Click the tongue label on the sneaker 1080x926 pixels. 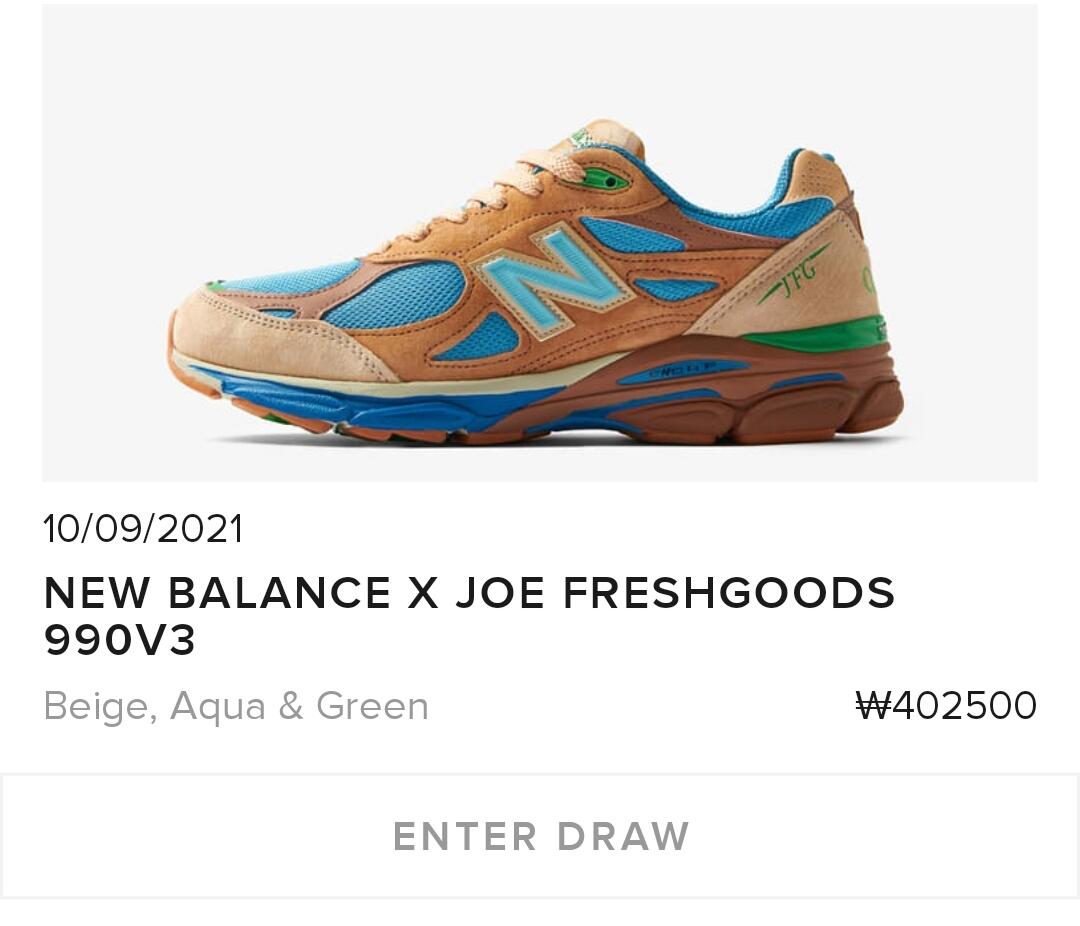pos(580,136)
